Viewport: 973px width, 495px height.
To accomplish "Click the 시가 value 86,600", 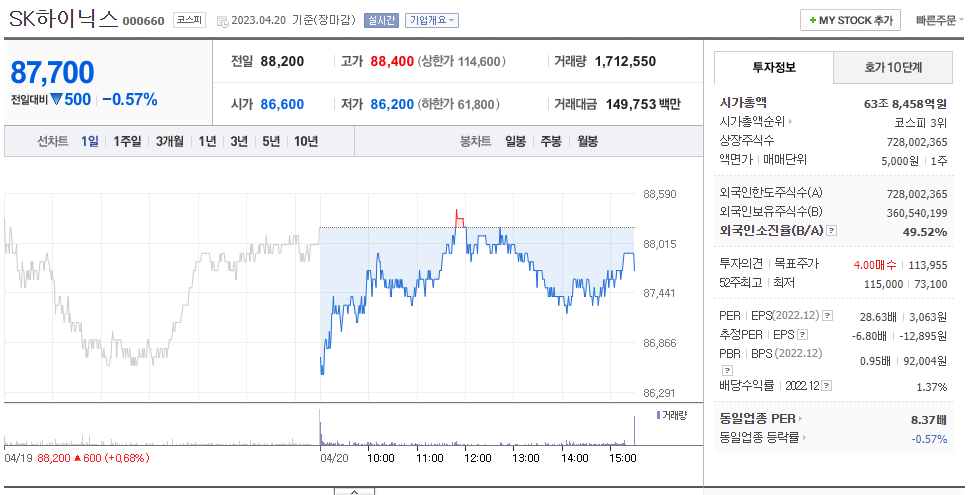I will click(282, 104).
